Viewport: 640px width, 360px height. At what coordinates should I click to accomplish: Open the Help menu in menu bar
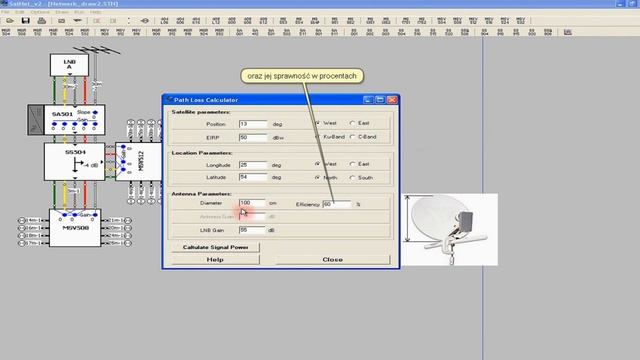[x=95, y=12]
